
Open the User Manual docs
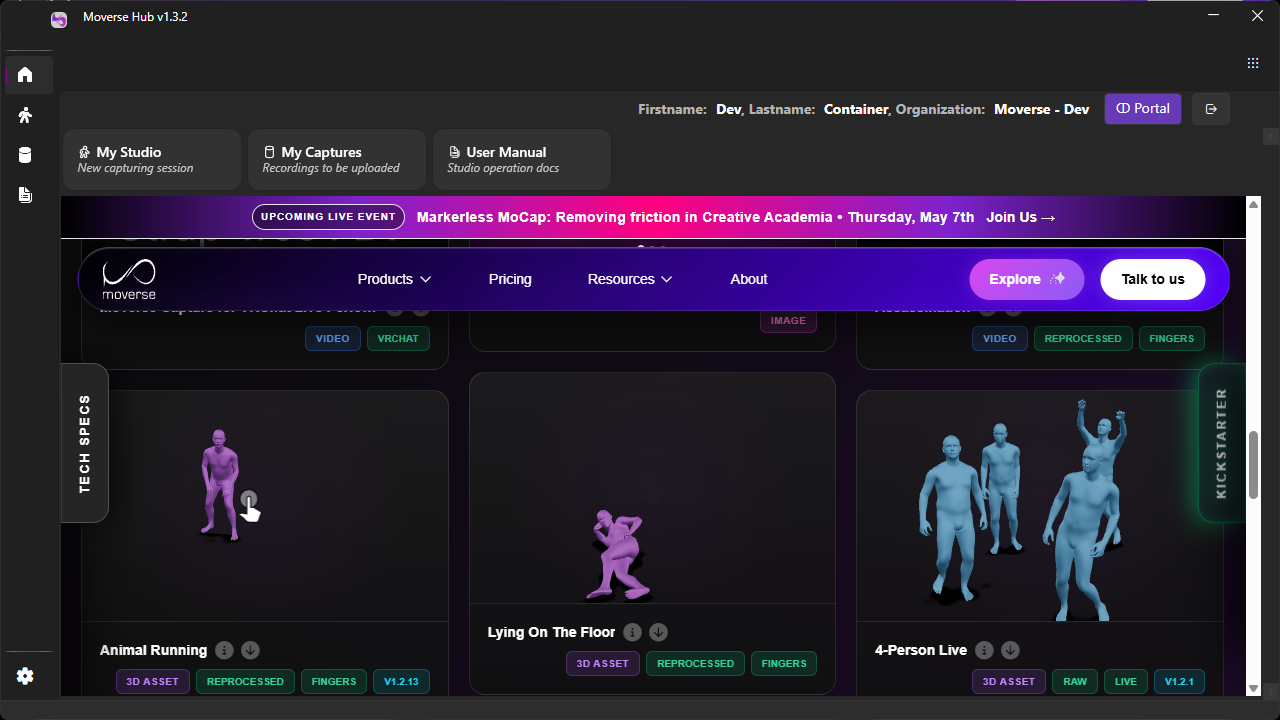pos(522,159)
